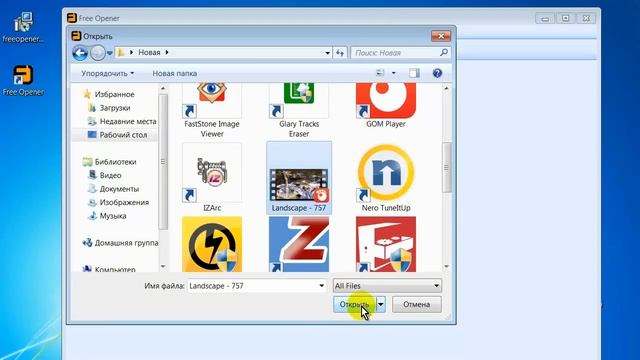Image resolution: width=640 pixels, height=360 pixels.
Task: Click the Refresh button beside address bar
Action: point(340,53)
